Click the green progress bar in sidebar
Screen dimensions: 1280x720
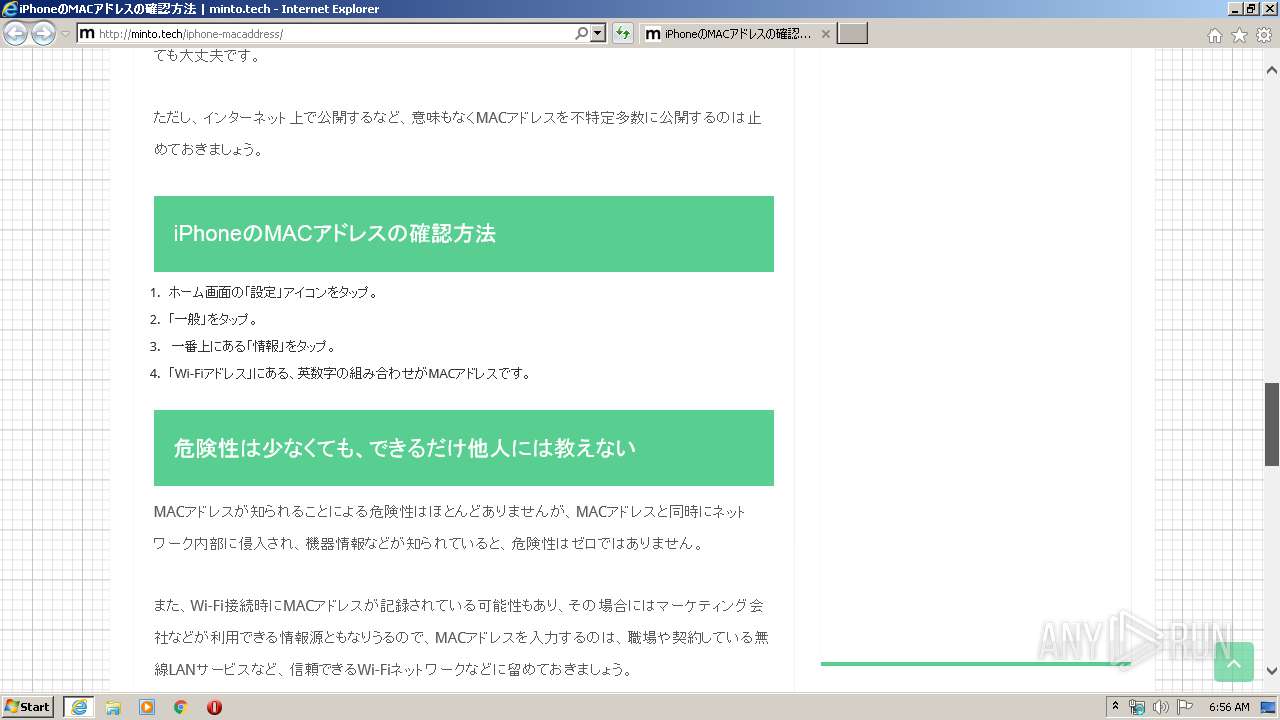[x=975, y=663]
